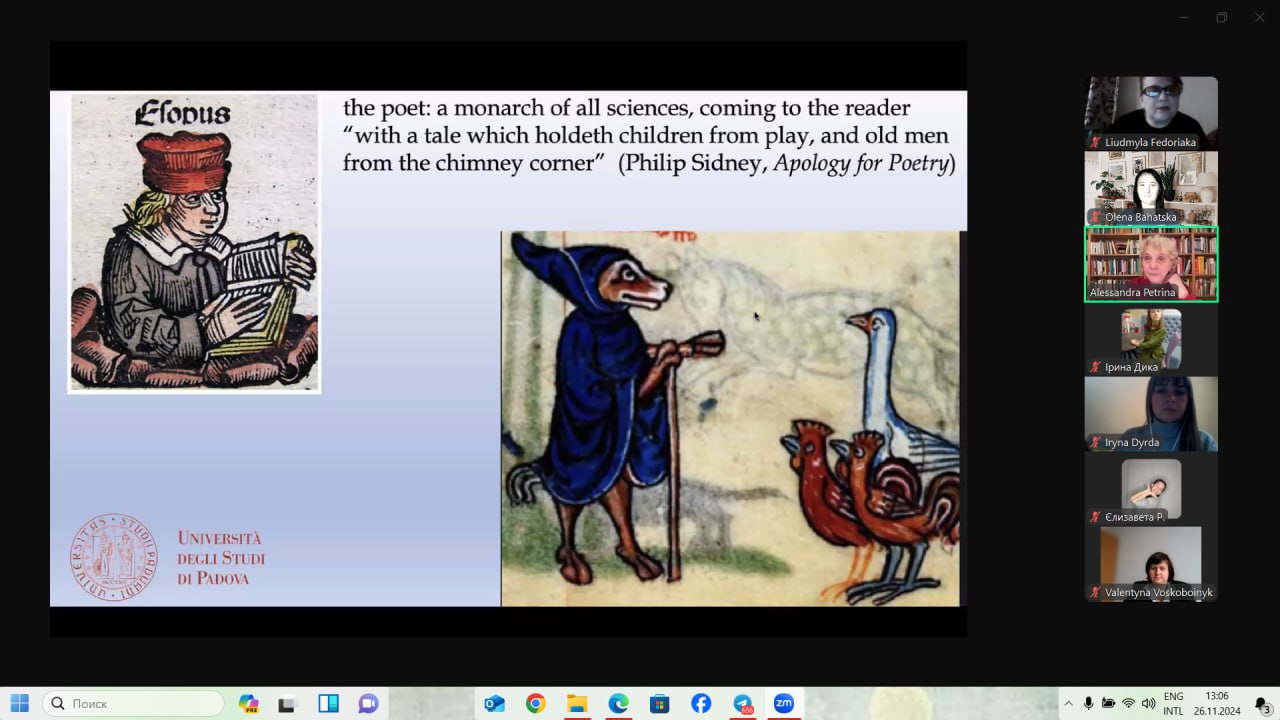Open Telegram from the taskbar
The height and width of the screenshot is (720, 1280).
(x=742, y=704)
